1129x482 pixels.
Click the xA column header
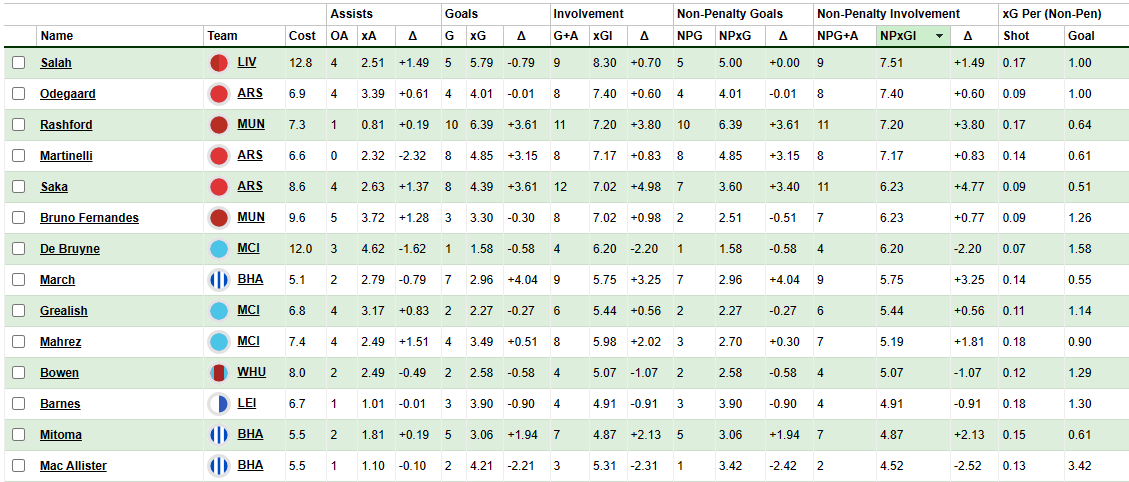(x=368, y=36)
